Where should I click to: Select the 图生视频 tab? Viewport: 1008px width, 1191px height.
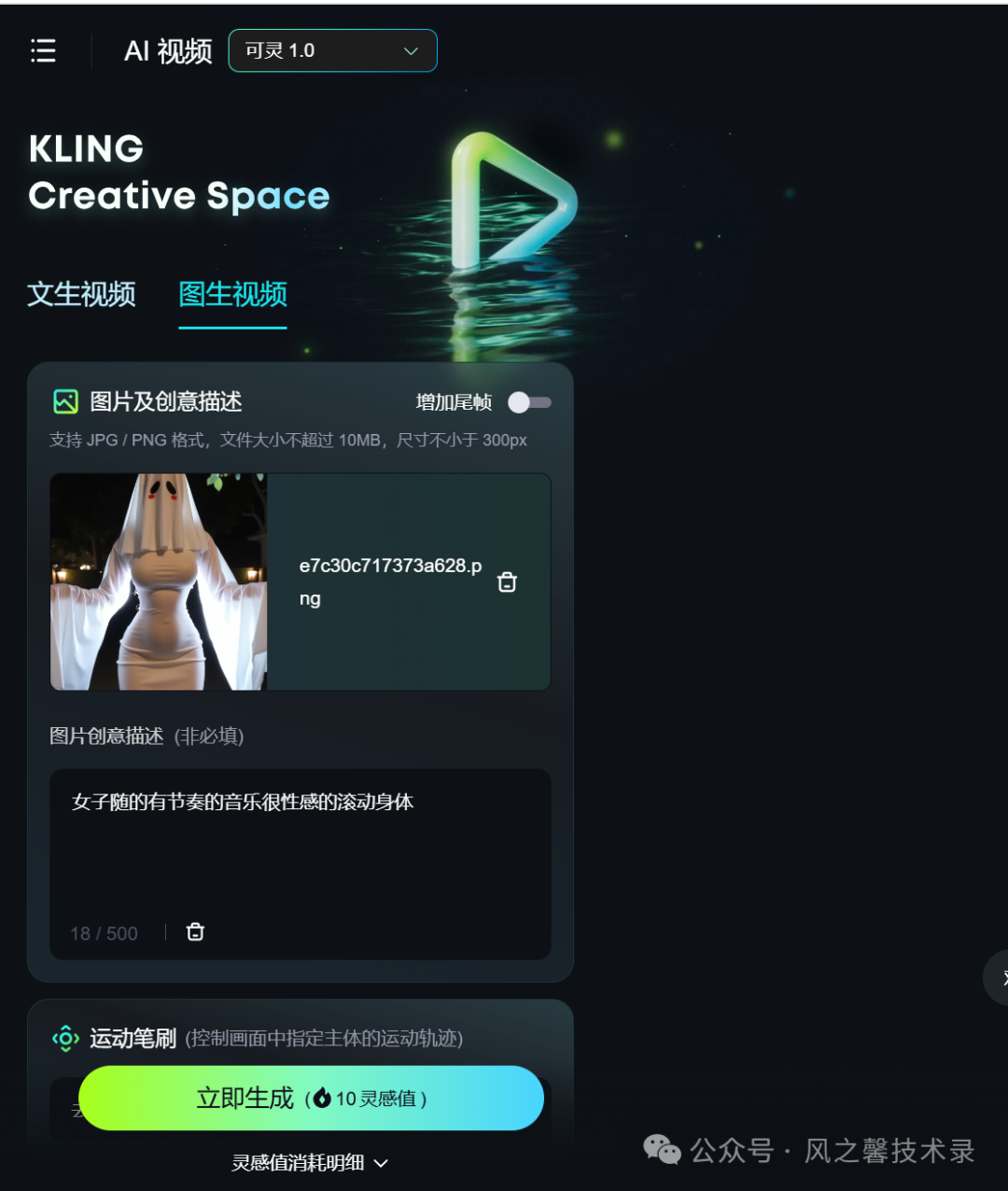[232, 294]
